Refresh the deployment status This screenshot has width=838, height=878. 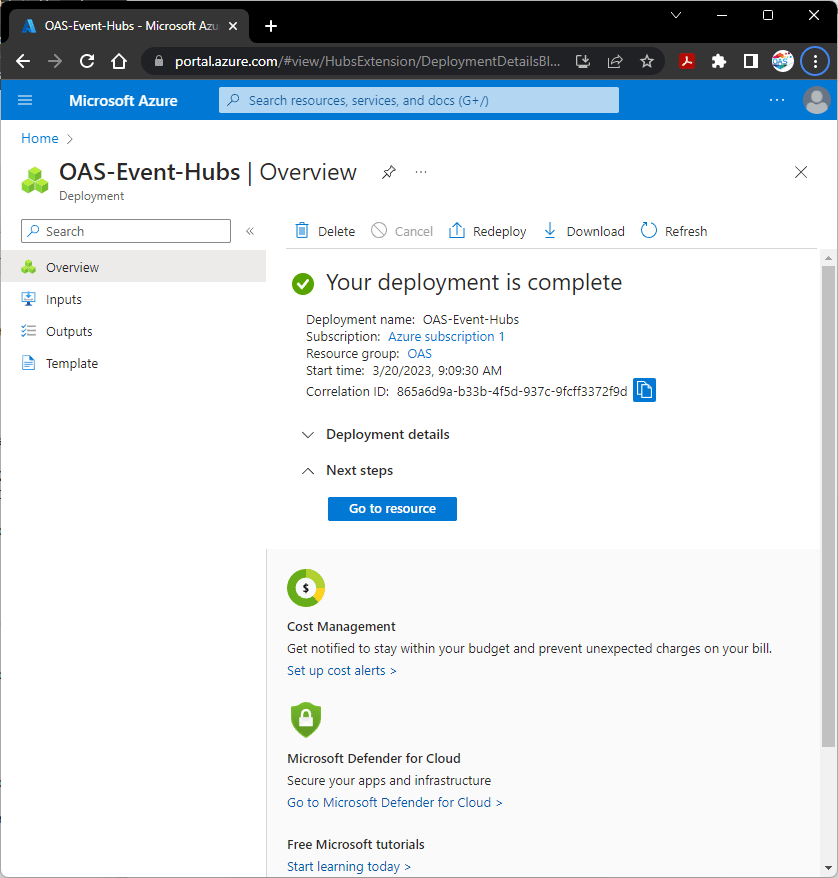673,230
